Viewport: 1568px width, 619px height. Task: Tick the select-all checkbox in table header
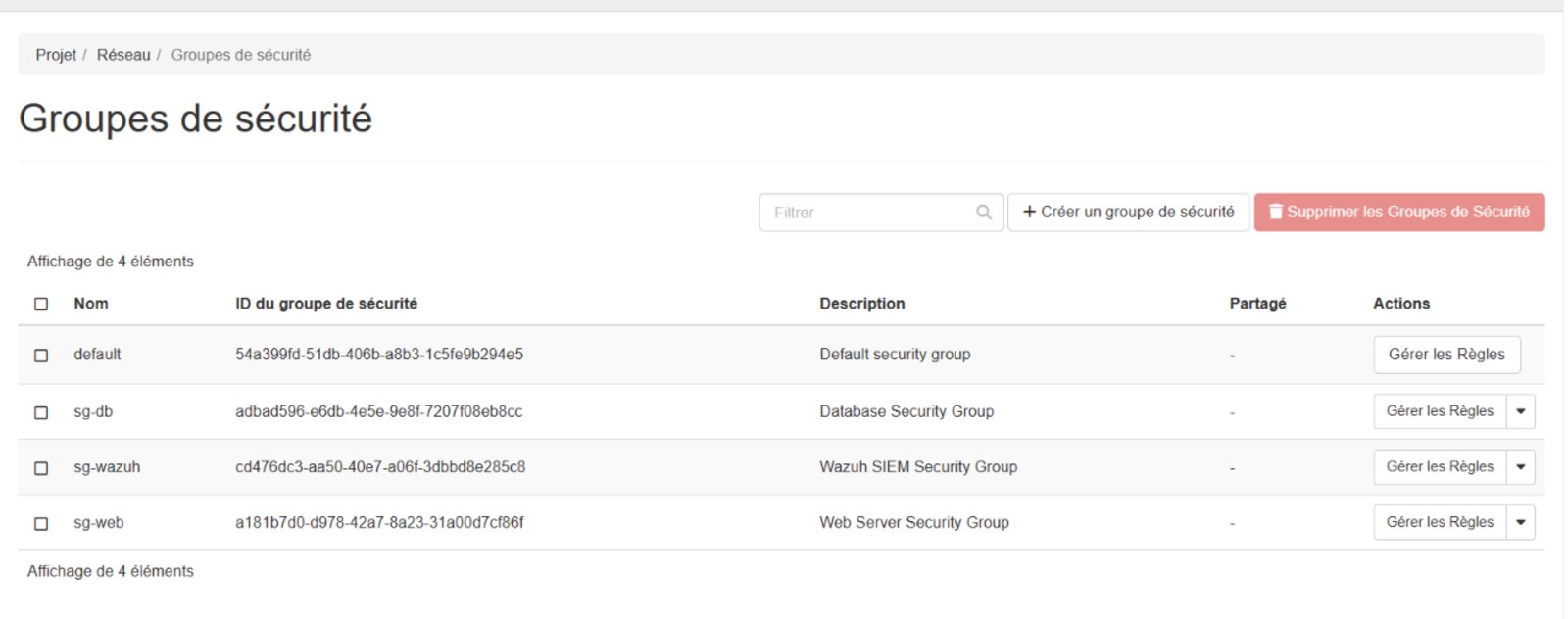tap(41, 304)
